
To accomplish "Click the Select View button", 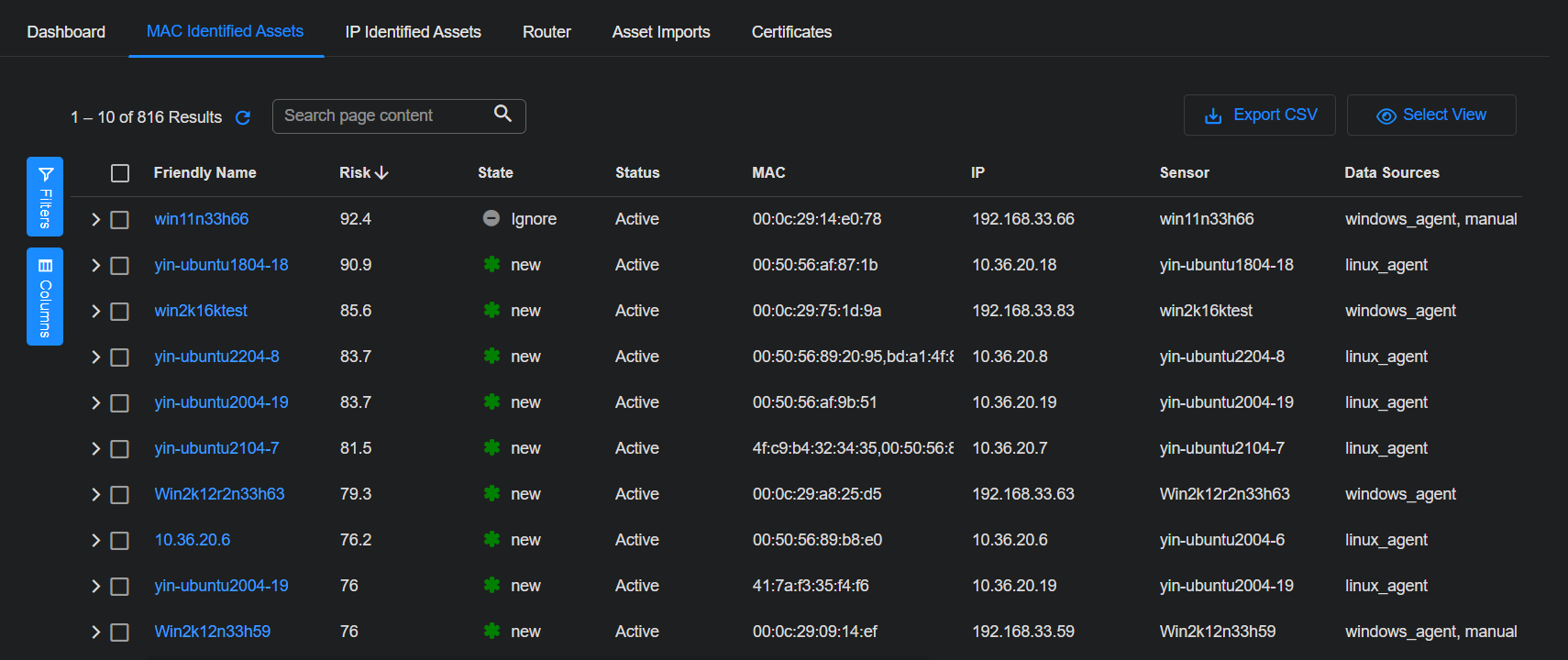I will click(x=1430, y=115).
